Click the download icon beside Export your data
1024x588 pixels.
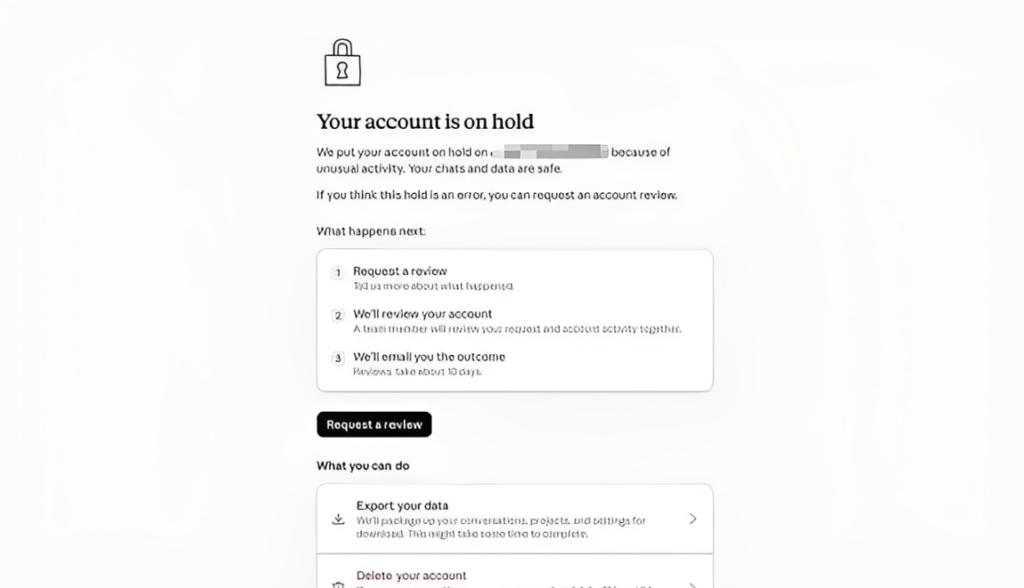pyautogui.click(x=338, y=519)
